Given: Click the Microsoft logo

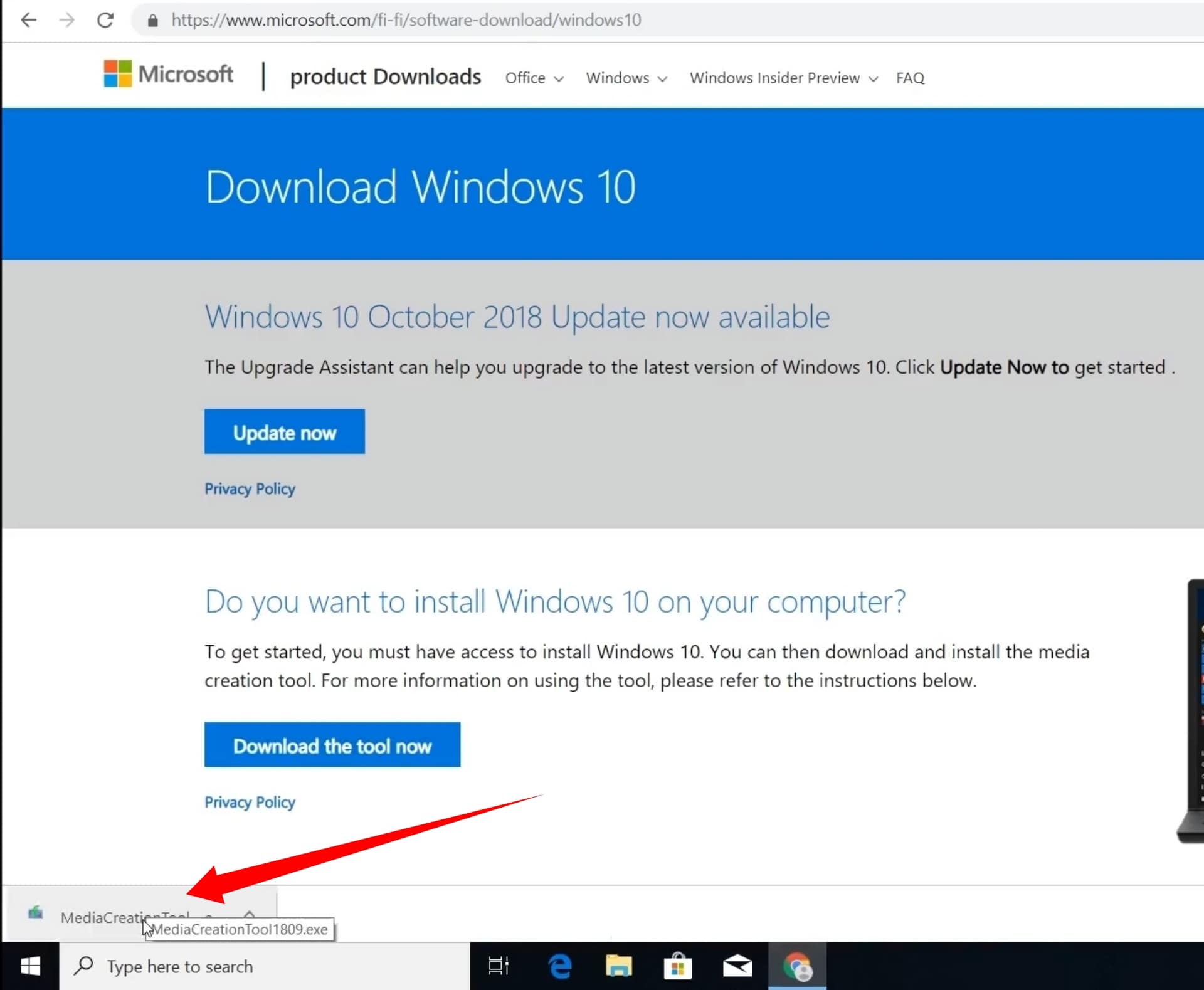Looking at the screenshot, I should point(168,75).
